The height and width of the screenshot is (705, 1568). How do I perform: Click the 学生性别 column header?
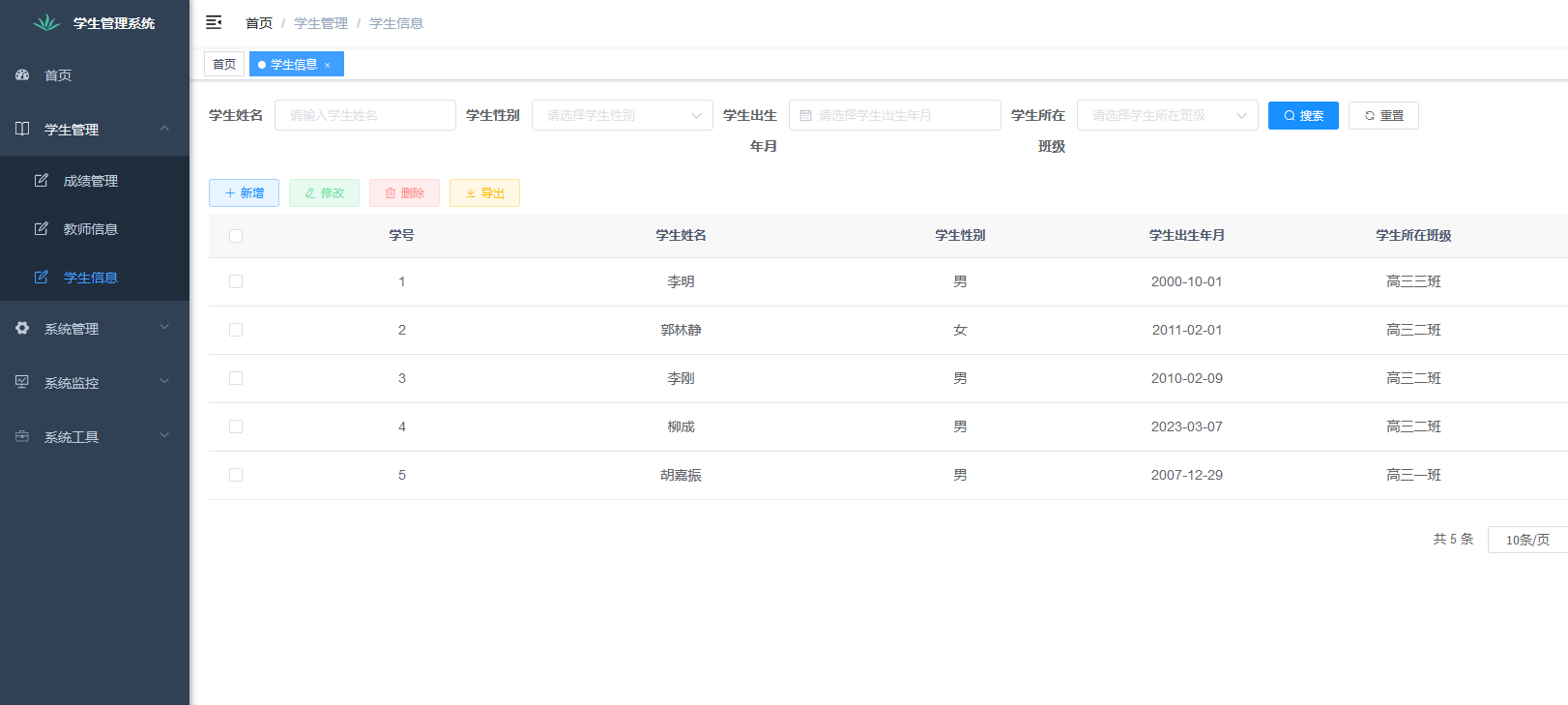pos(960,235)
